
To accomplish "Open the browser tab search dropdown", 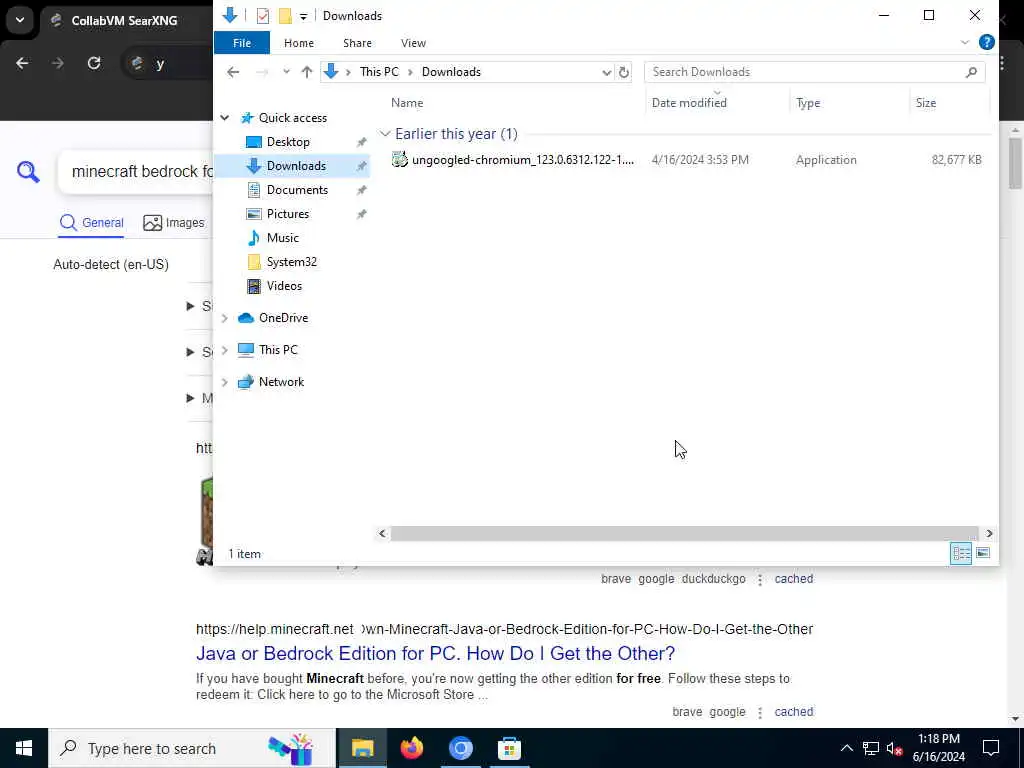I will (x=20, y=20).
